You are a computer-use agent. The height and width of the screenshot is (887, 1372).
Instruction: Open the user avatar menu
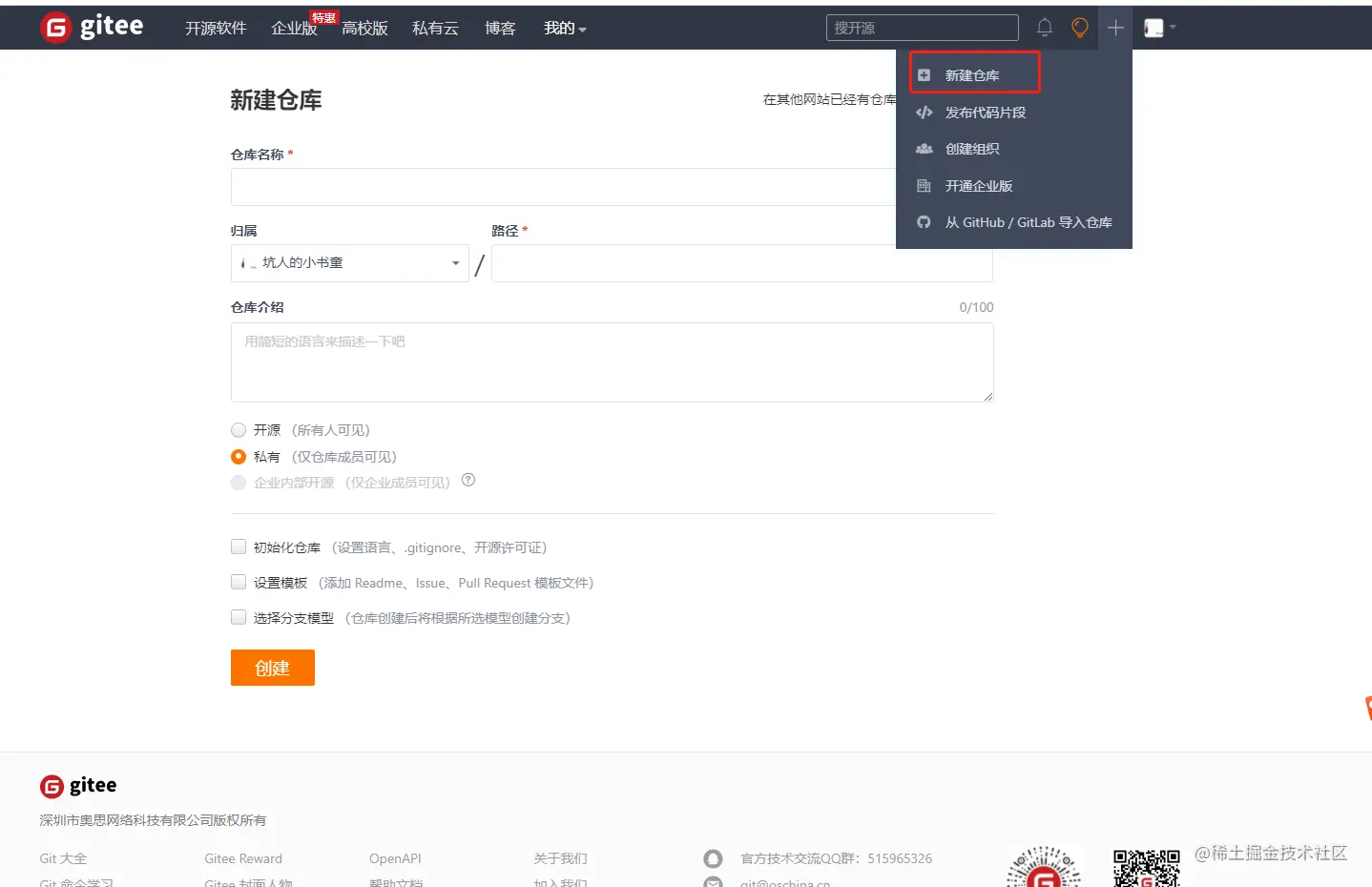[x=1159, y=28]
